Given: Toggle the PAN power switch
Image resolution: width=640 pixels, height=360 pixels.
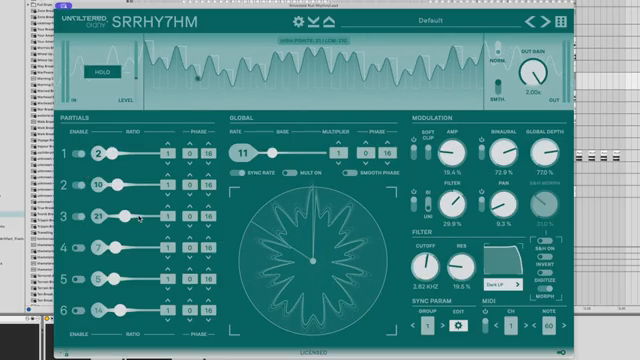Looking at the screenshot, I should pyautogui.click(x=482, y=204).
